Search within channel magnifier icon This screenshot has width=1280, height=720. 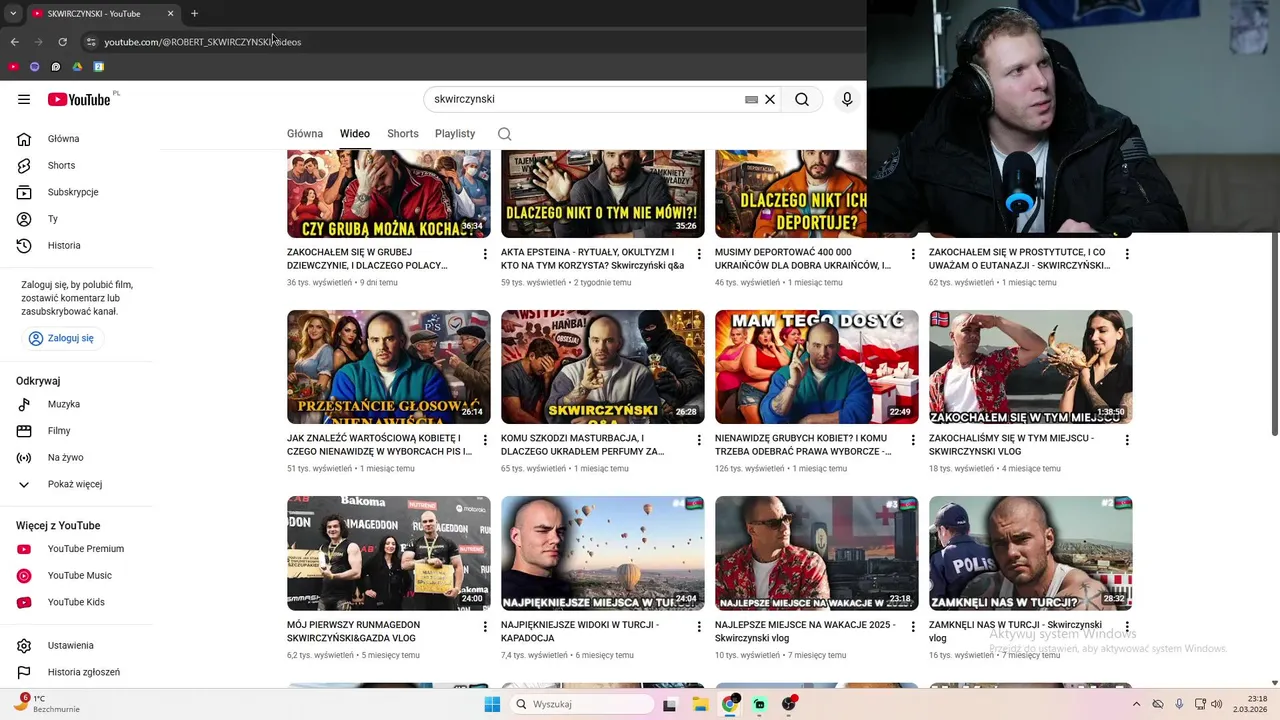pos(504,134)
